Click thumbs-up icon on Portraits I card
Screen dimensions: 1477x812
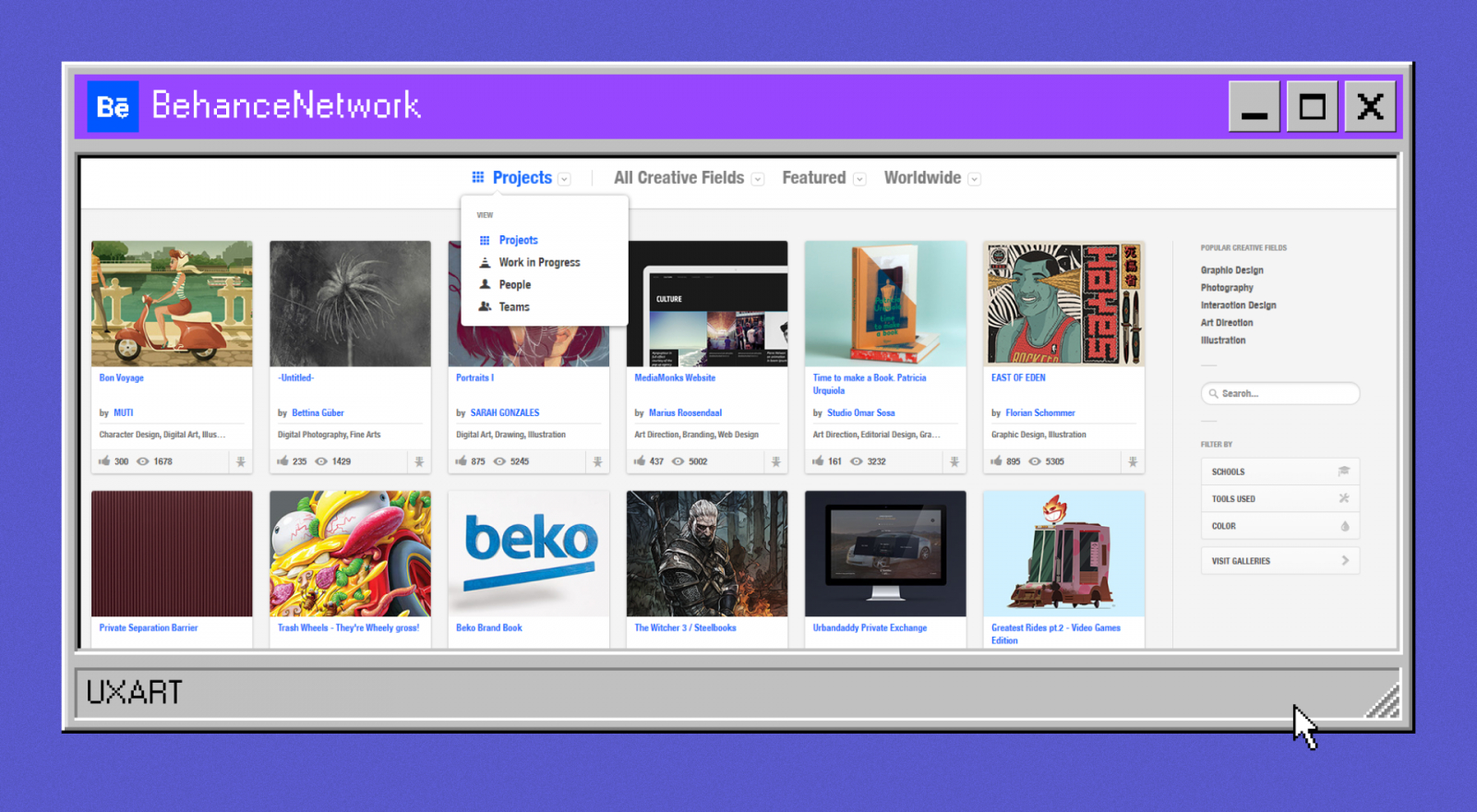(462, 460)
